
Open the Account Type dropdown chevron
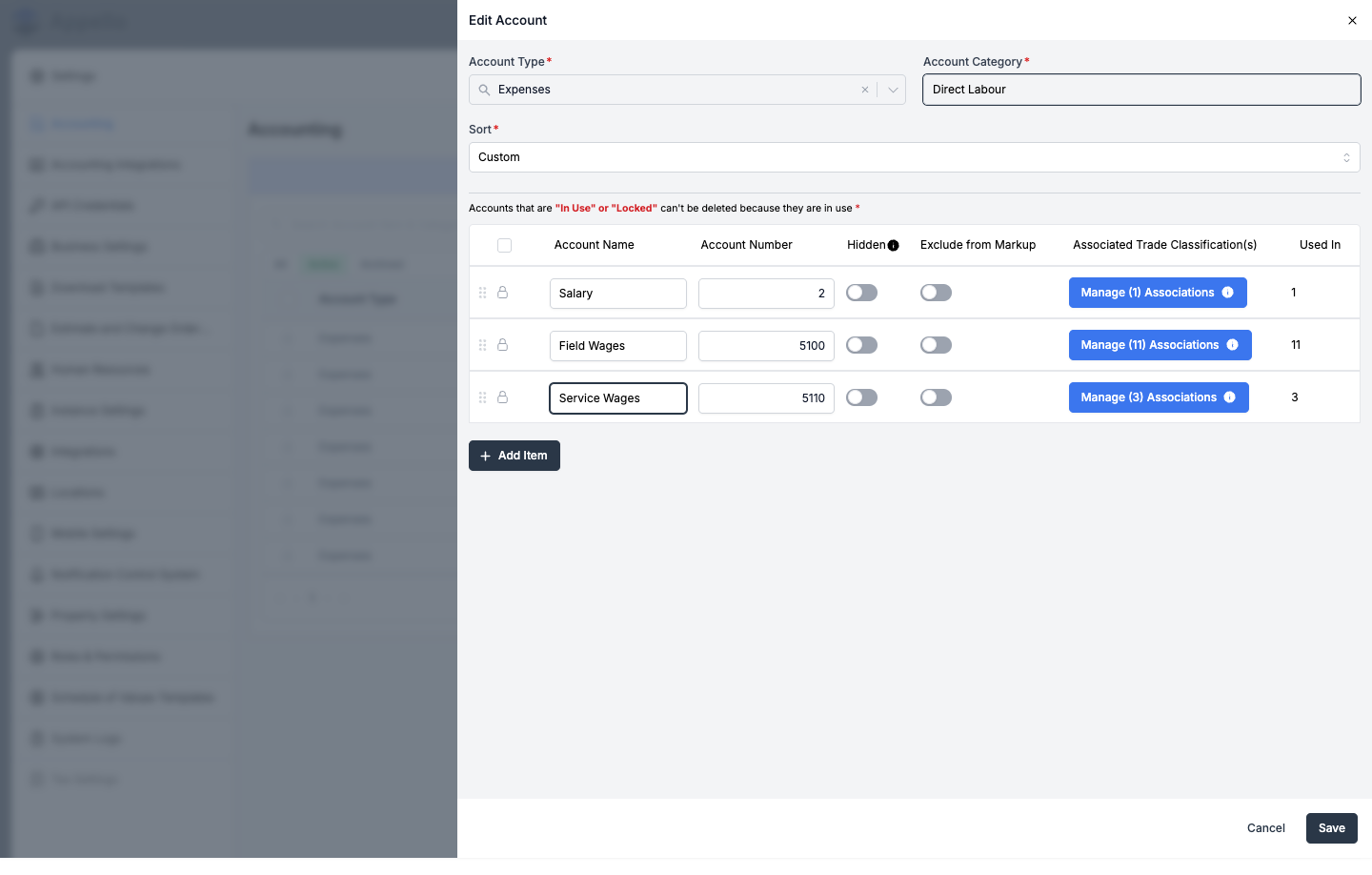(893, 90)
